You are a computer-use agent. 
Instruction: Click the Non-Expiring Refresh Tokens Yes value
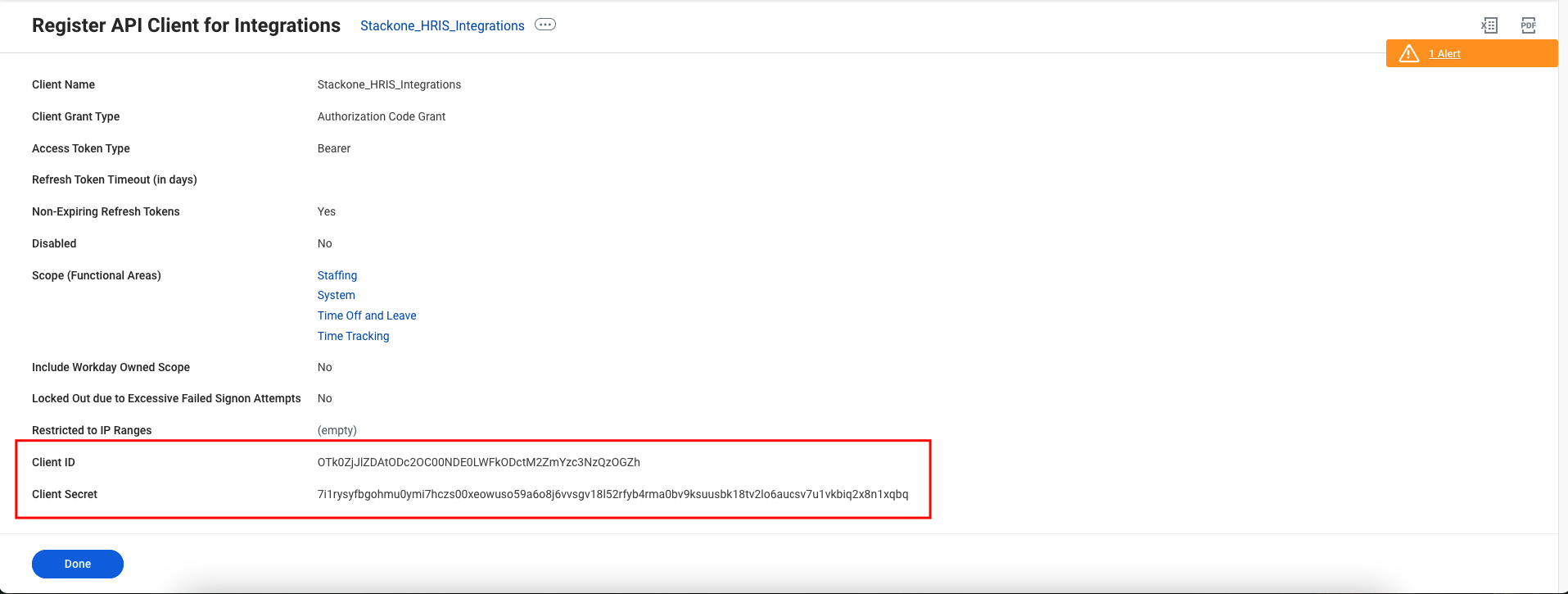coord(327,211)
